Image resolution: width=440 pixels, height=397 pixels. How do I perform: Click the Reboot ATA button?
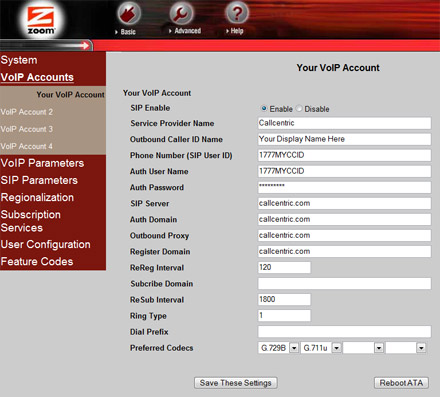(401, 383)
